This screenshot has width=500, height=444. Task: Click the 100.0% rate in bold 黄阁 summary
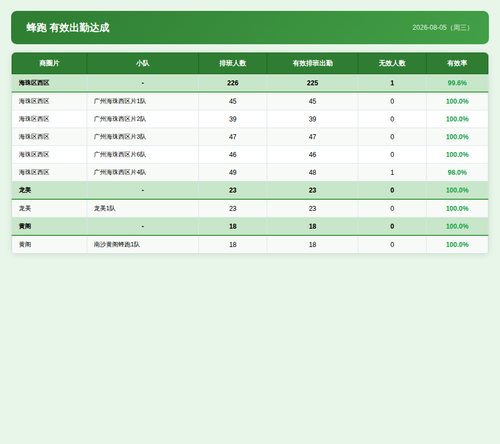457,226
